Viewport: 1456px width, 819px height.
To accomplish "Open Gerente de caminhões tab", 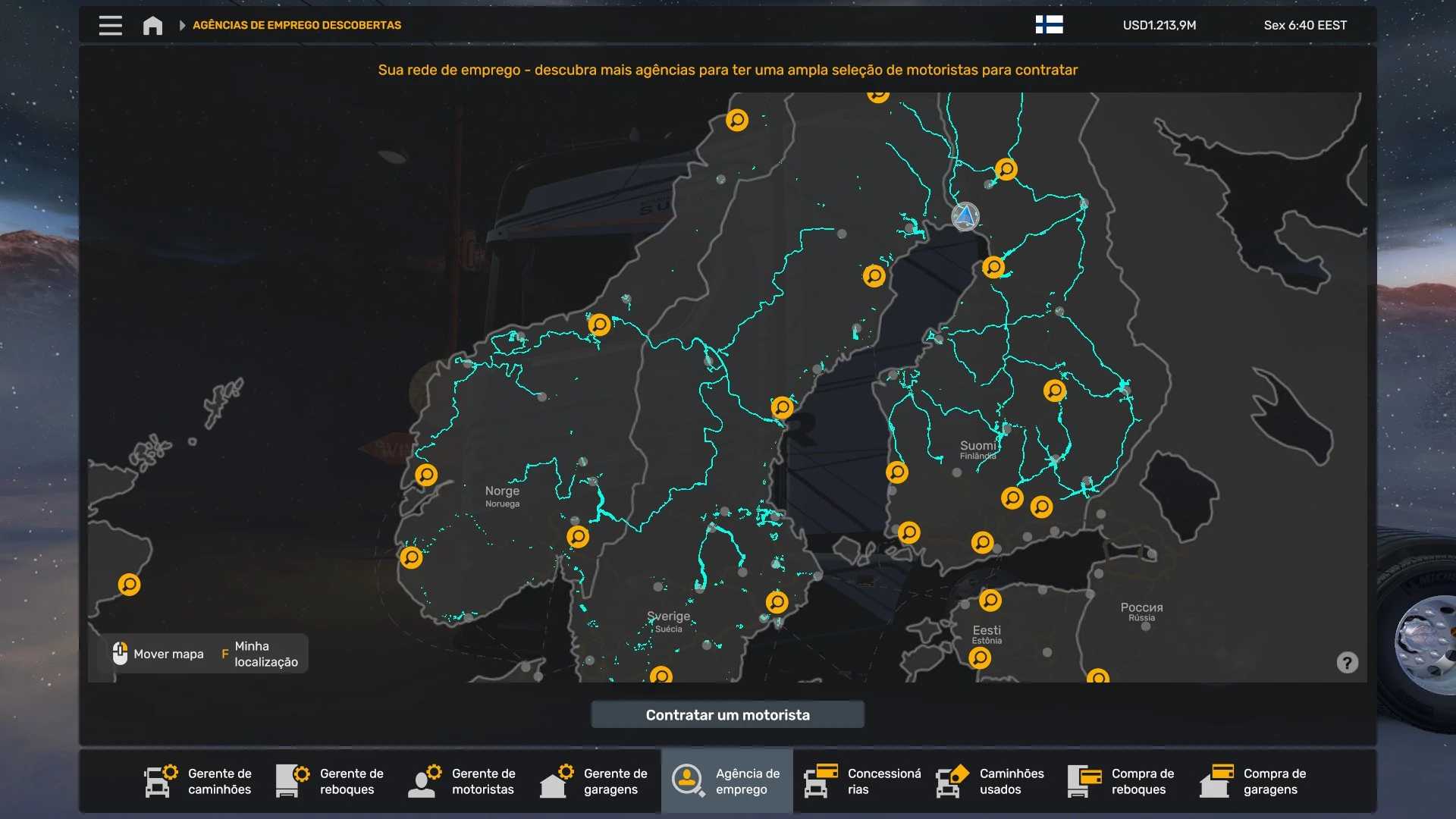I will [199, 781].
